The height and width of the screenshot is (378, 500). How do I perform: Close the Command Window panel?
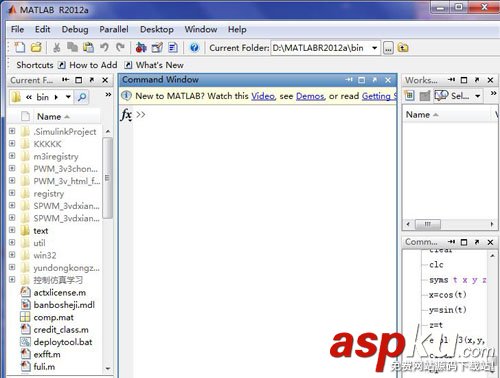click(388, 80)
